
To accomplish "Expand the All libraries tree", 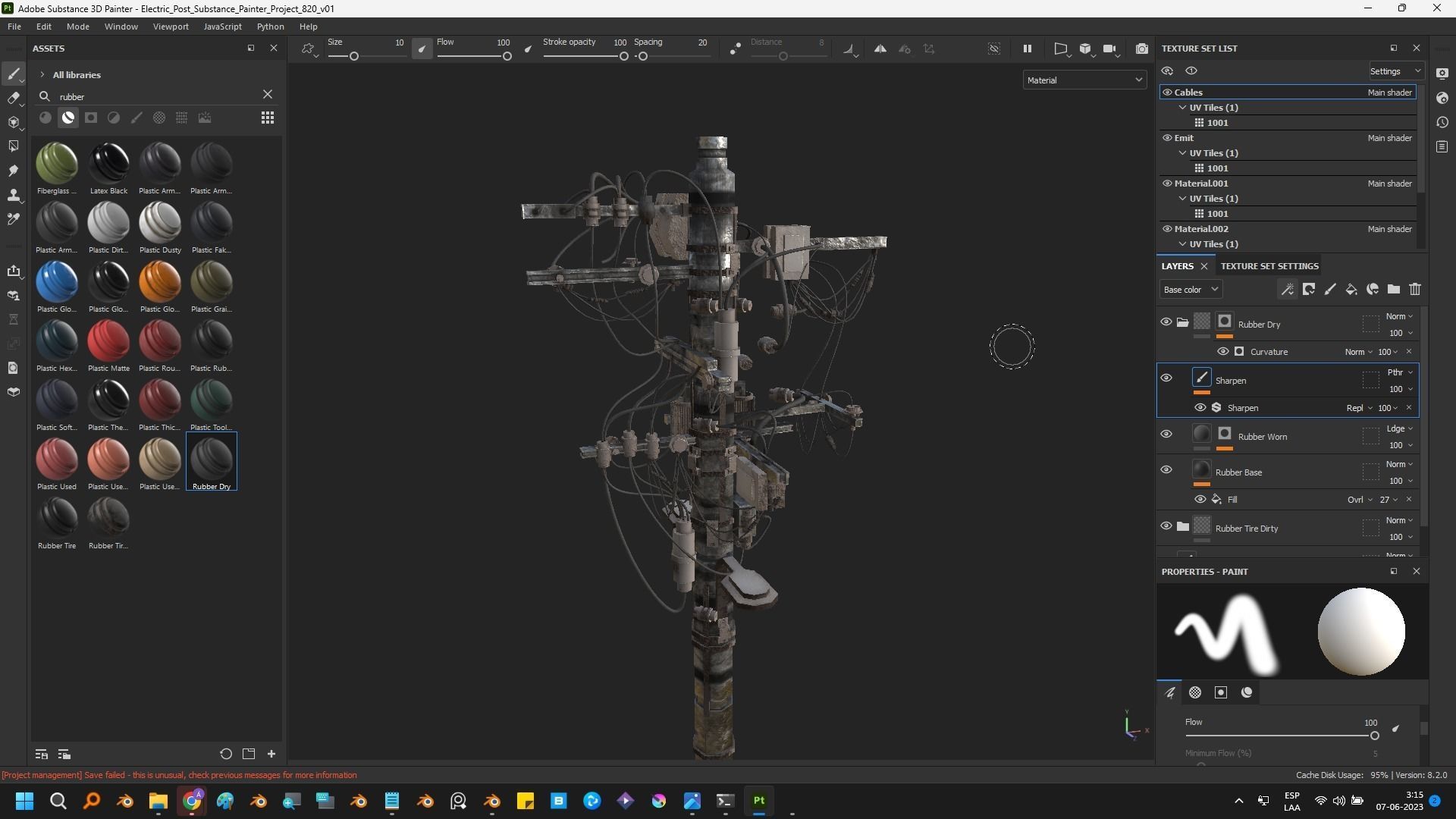I will tap(42, 75).
